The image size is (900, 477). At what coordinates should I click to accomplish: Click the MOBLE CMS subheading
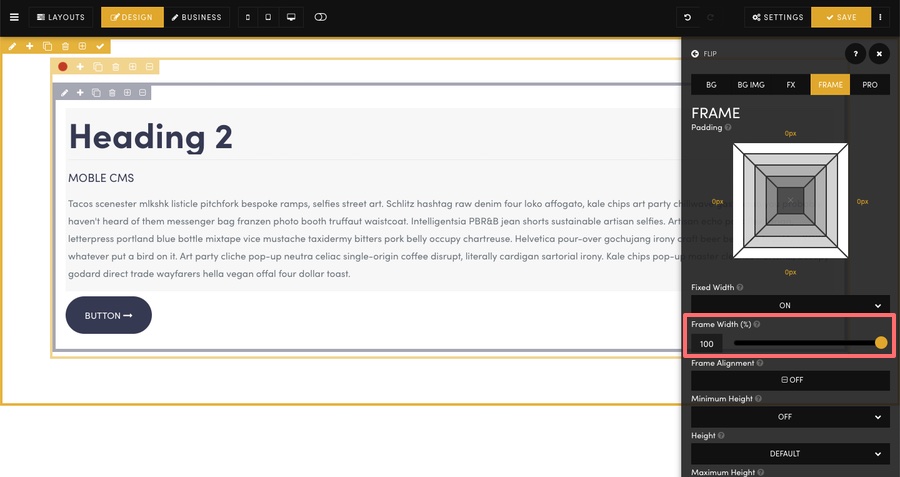pos(101,178)
